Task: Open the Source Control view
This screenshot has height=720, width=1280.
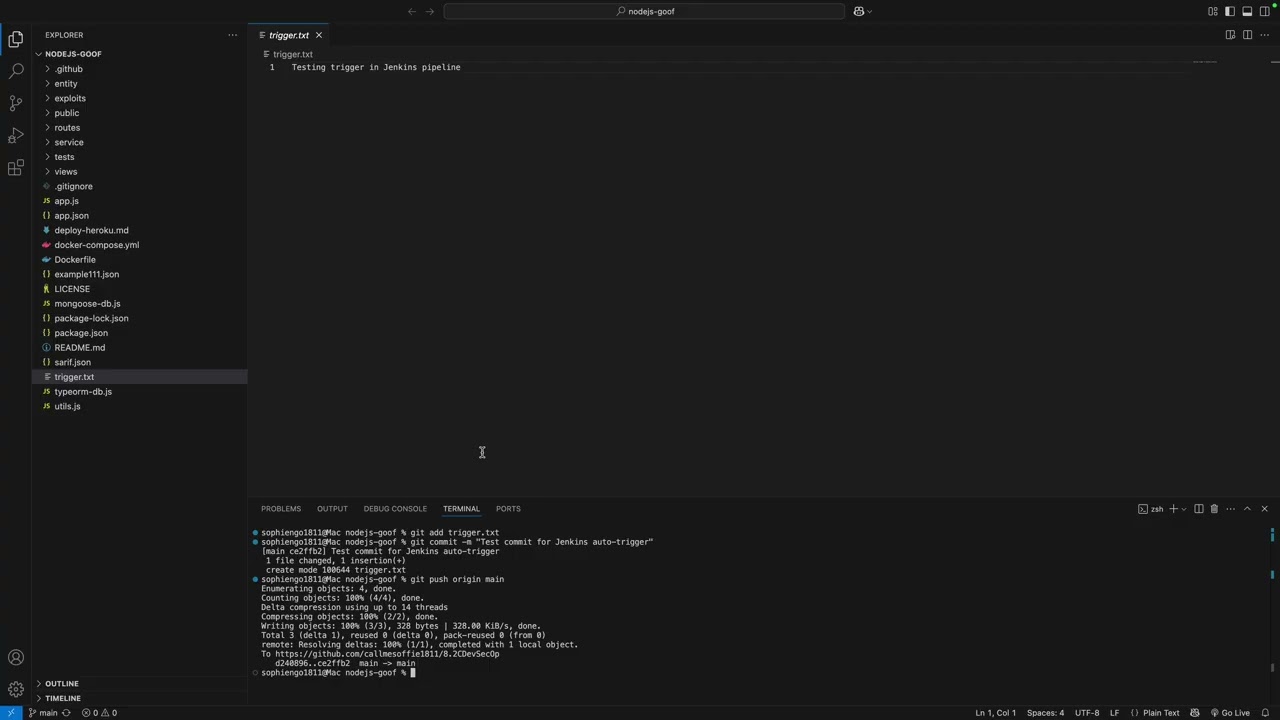Action: [x=16, y=103]
